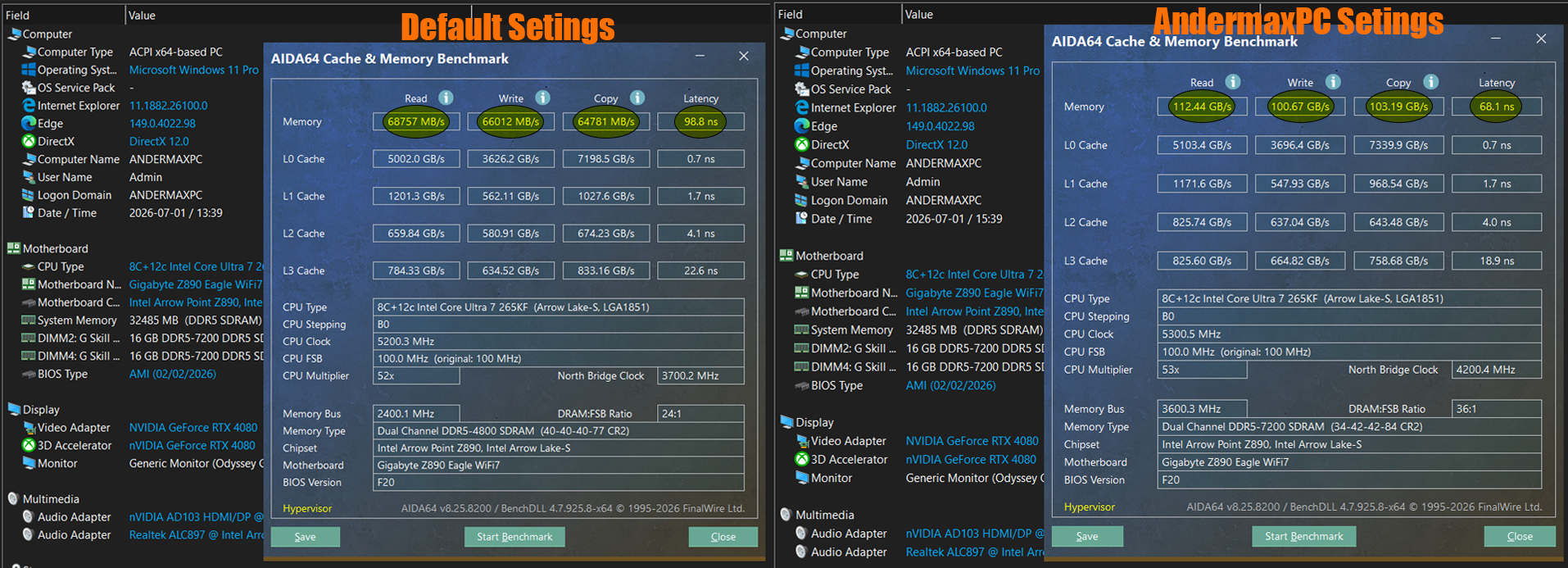Select the Display tree node in Default Settings list
Image resolution: width=1568 pixels, height=568 pixels.
pyautogui.click(x=41, y=410)
